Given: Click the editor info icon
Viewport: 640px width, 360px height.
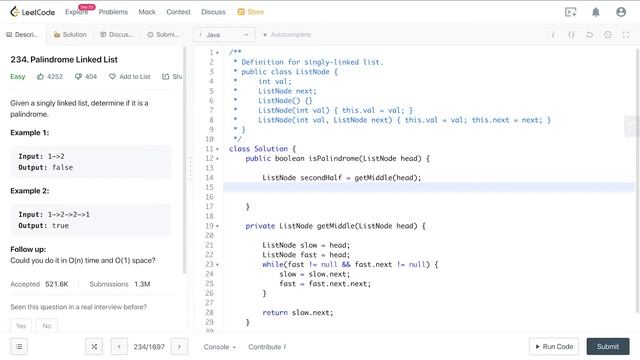Looking at the screenshot, I should 553,35.
